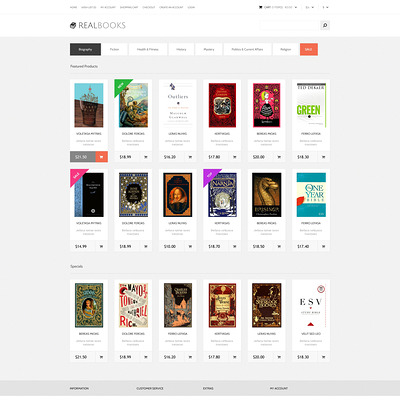400x400 pixels.
Task: Click footer Extras heading
Action: point(208,388)
